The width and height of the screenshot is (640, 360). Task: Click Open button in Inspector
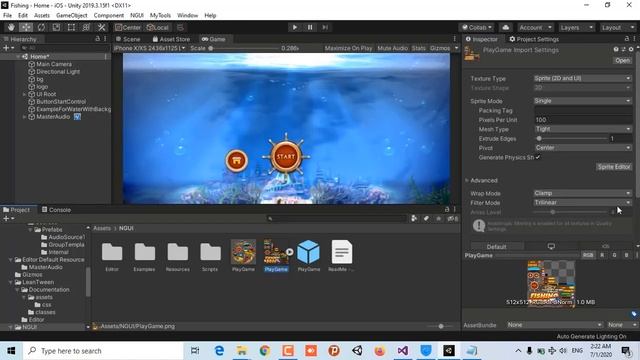pyautogui.click(x=622, y=60)
